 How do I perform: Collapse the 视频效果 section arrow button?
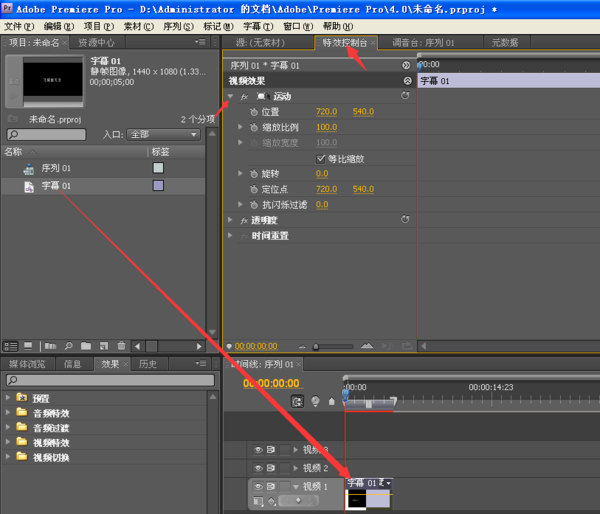(408, 81)
